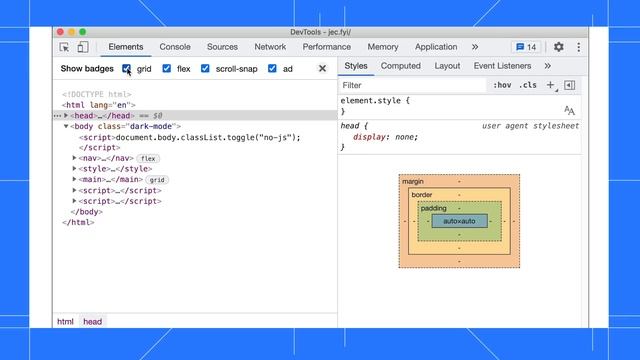Select the Computed pane tab
Image resolution: width=640 pixels, height=360 pixels.
coord(400,66)
